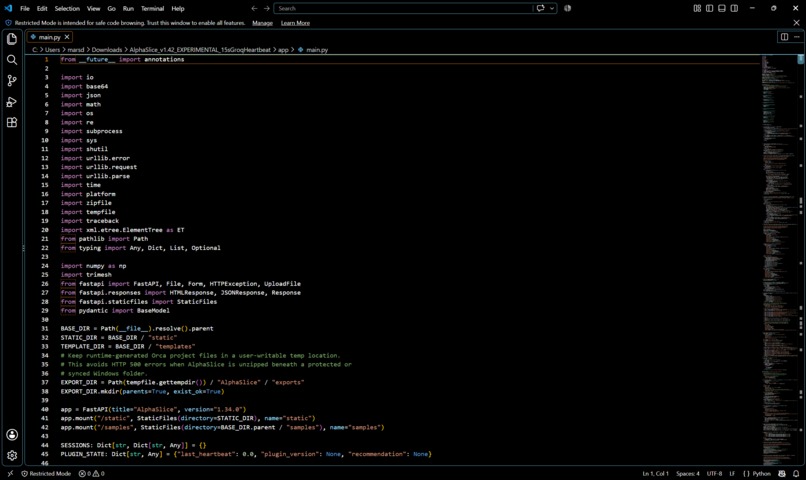Viewport: 806px width, 480px height.
Task: Open the Selection menu
Action: click(67, 8)
